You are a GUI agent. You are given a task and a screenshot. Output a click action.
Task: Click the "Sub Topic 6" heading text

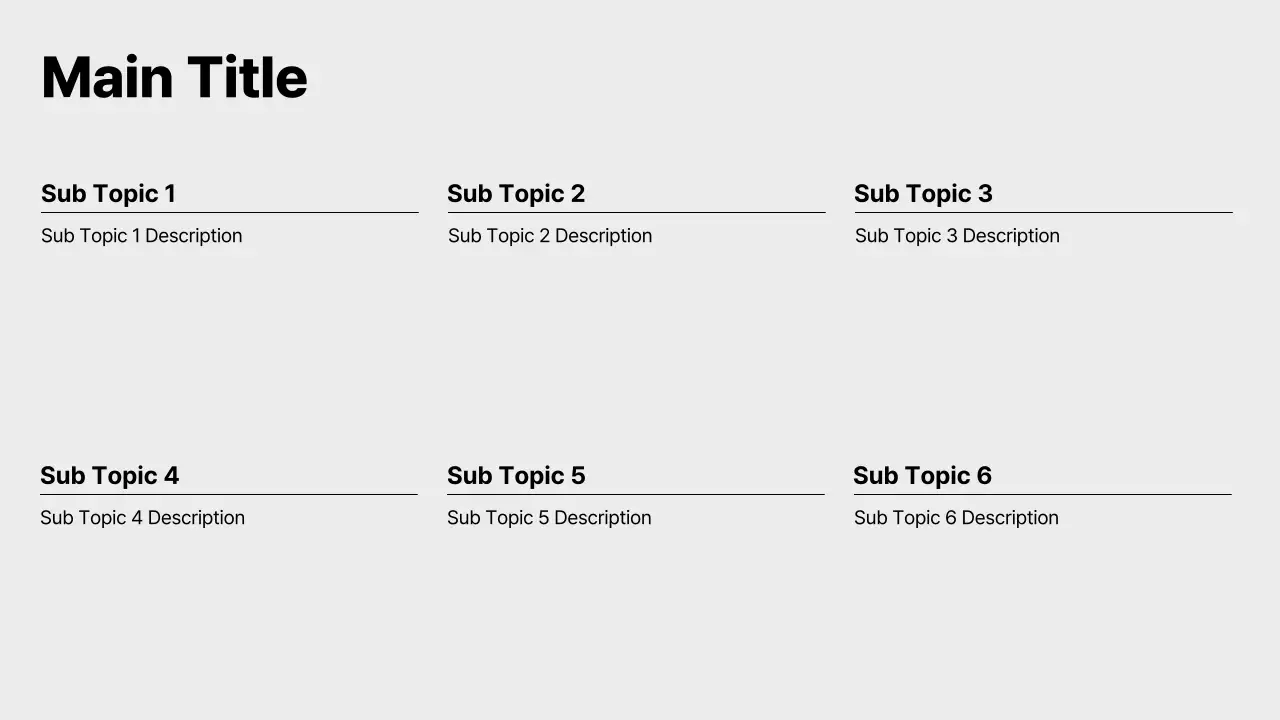(922, 476)
